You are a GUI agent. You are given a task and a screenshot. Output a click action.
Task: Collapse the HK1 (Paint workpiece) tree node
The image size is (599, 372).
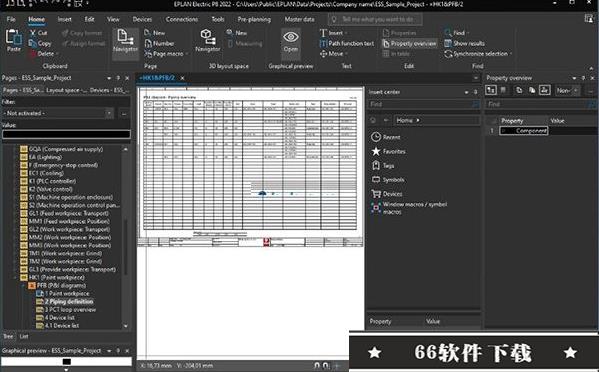(x=16, y=278)
